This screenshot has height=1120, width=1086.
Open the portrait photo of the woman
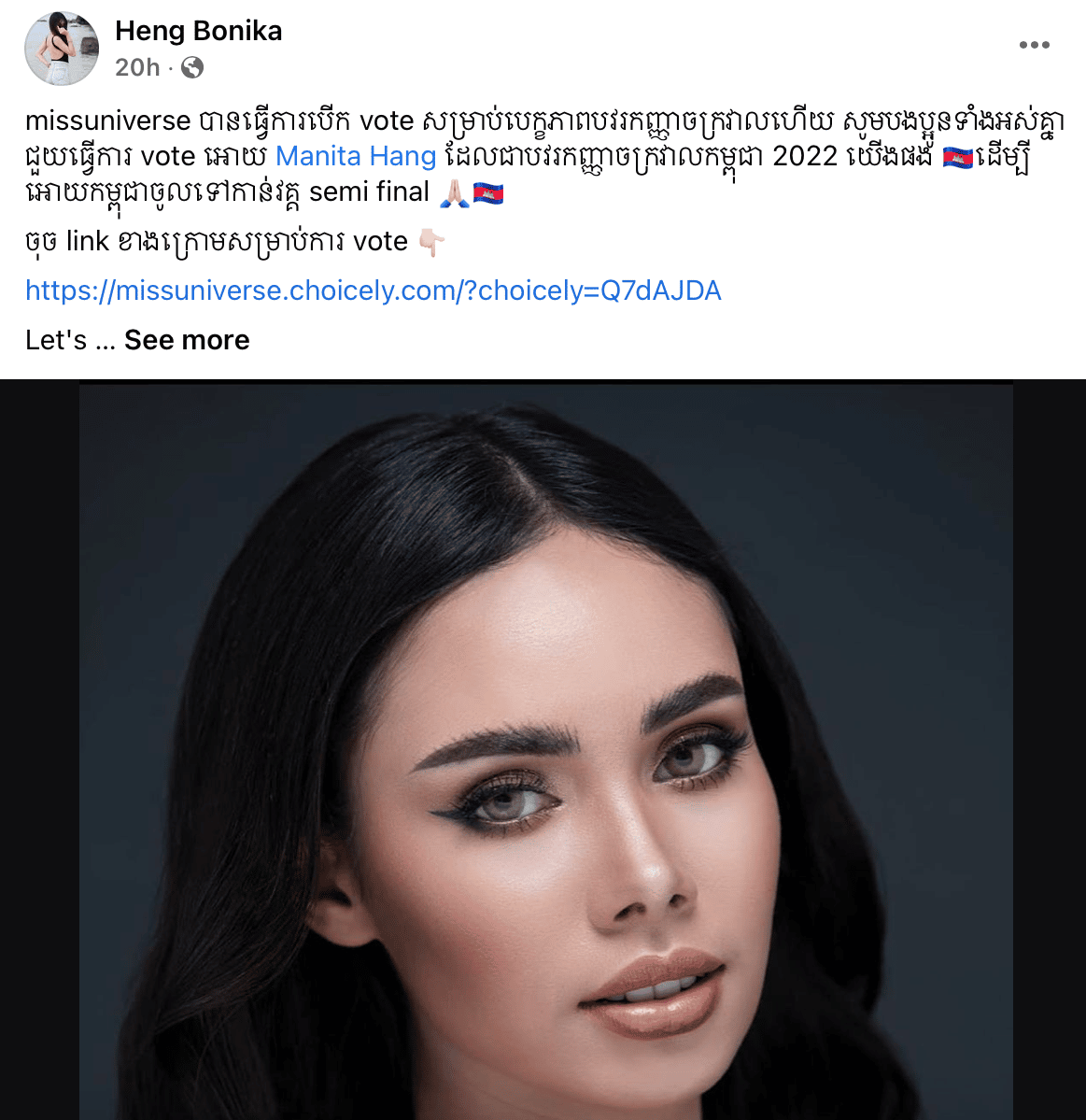(x=546, y=752)
